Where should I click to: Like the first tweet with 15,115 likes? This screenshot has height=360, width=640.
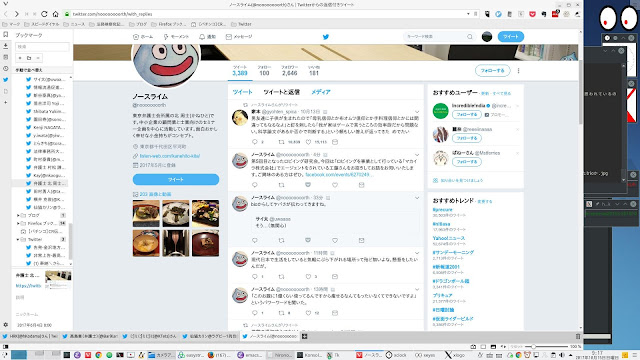click(309, 142)
